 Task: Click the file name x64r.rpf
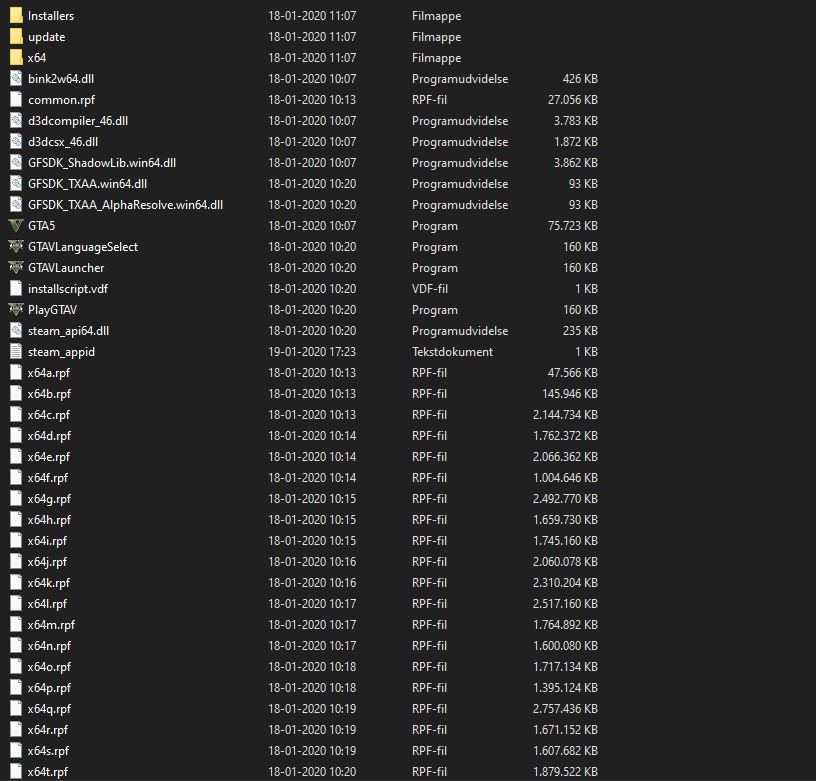pos(48,730)
